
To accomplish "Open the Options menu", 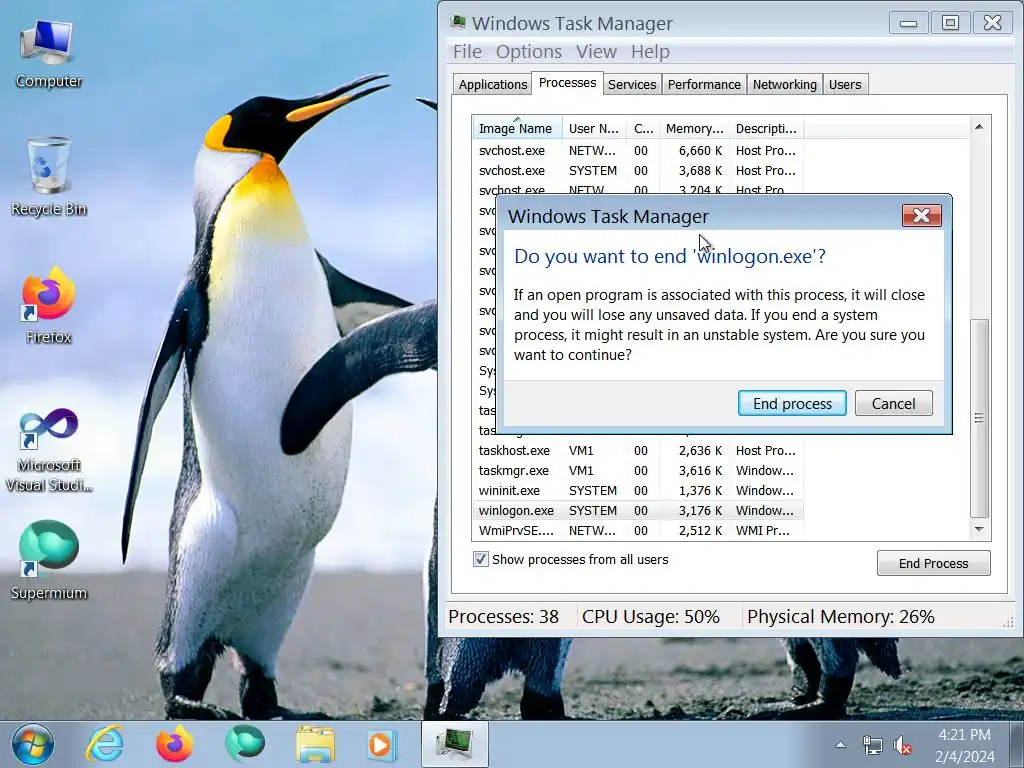I will tap(528, 52).
